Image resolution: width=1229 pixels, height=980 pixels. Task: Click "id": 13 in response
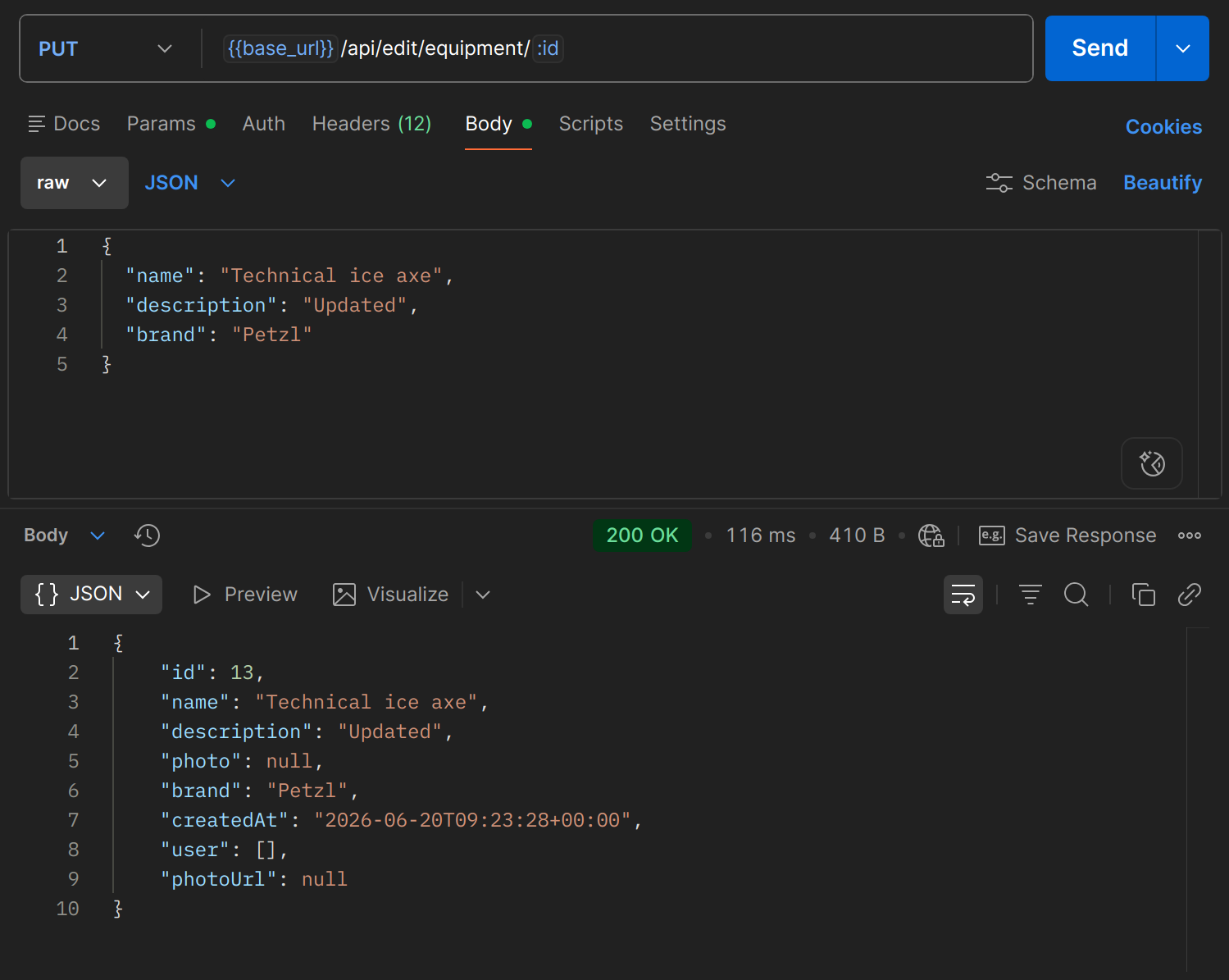tap(212, 672)
